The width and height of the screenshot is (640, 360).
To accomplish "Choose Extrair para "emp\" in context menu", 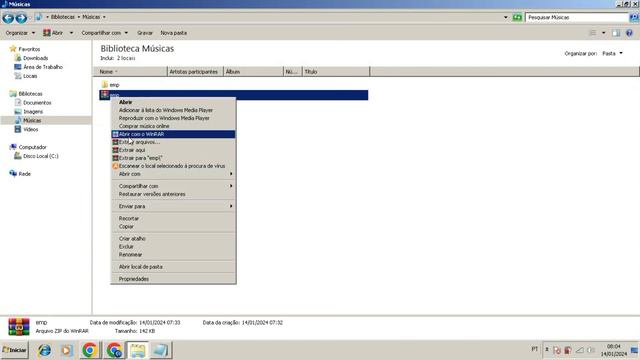I will (173, 158).
